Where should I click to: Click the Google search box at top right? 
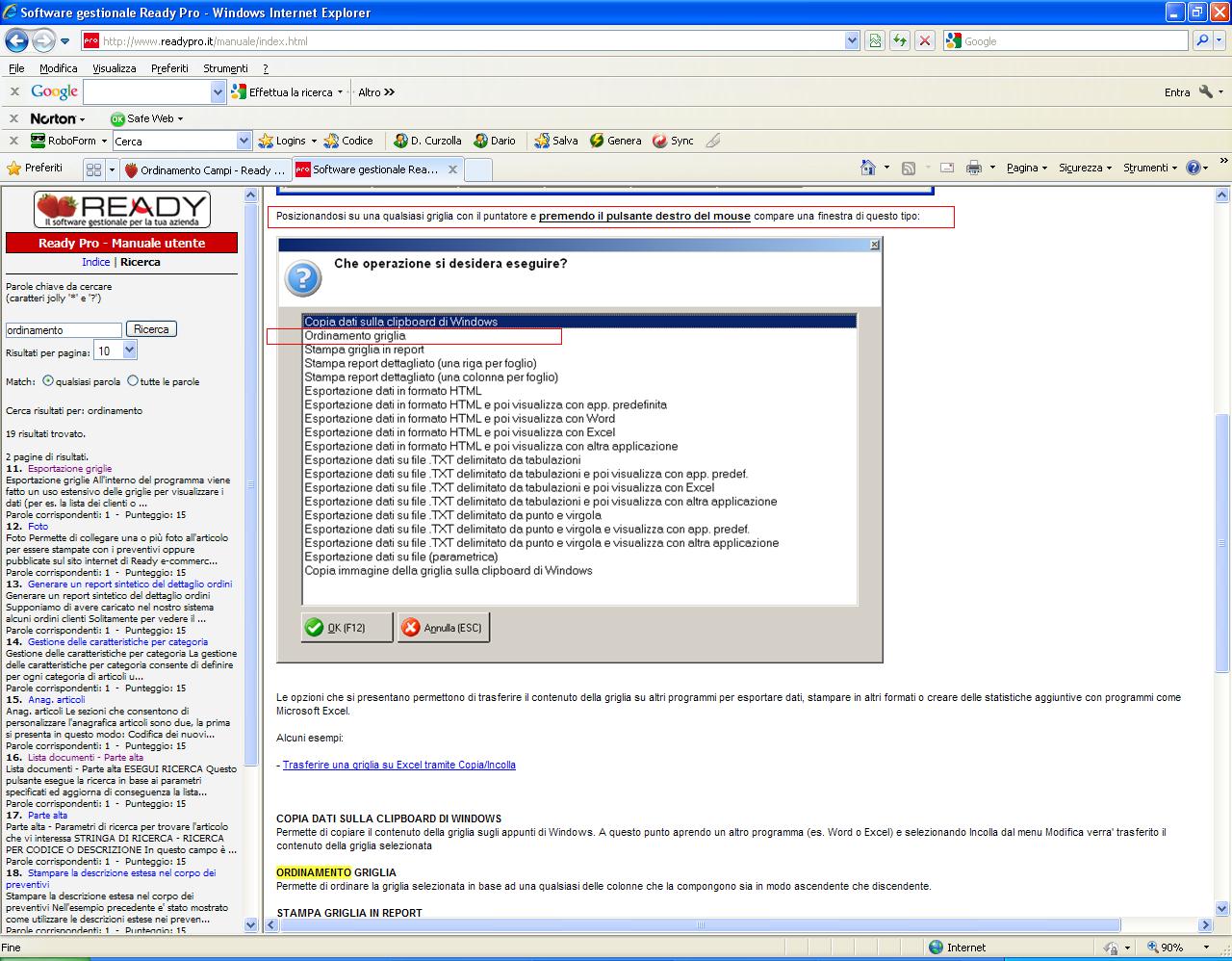pyautogui.click(x=1066, y=40)
